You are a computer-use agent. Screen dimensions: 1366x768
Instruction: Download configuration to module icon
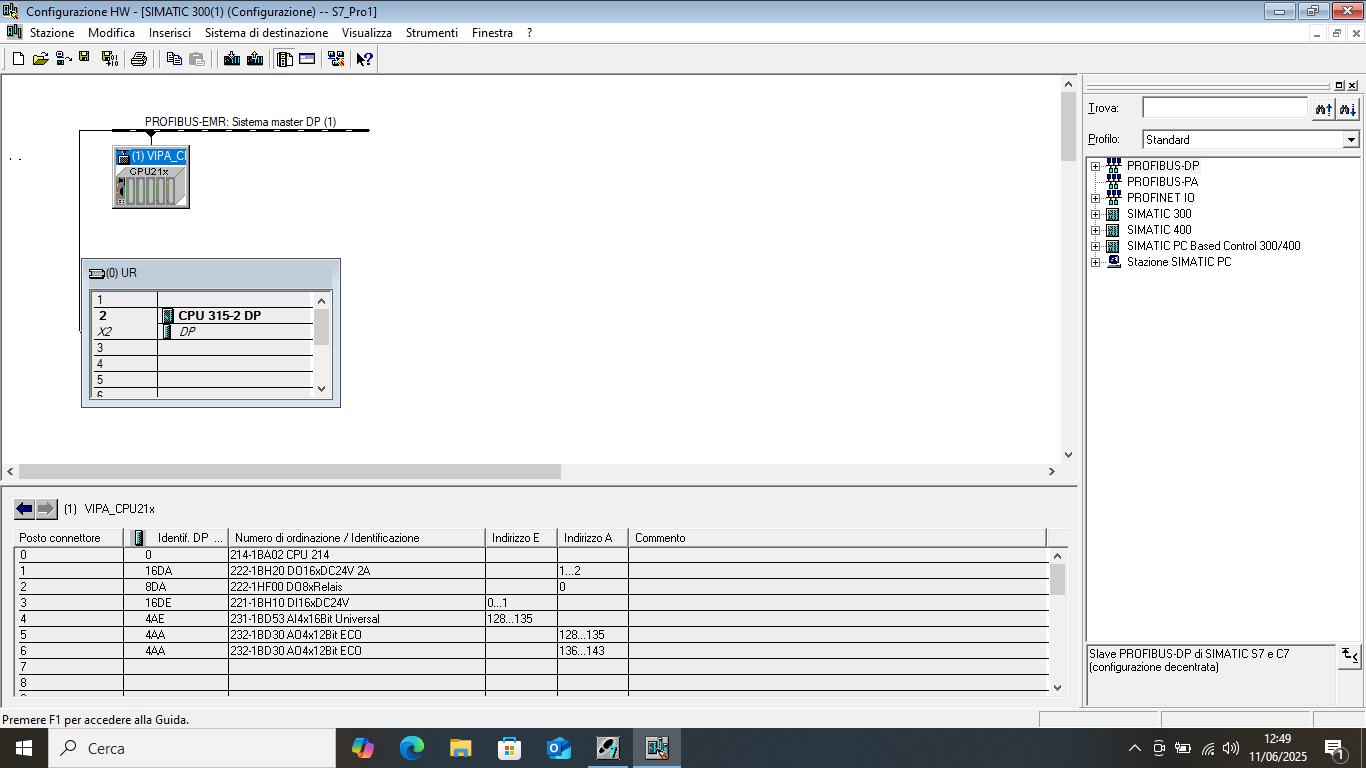[x=232, y=59]
